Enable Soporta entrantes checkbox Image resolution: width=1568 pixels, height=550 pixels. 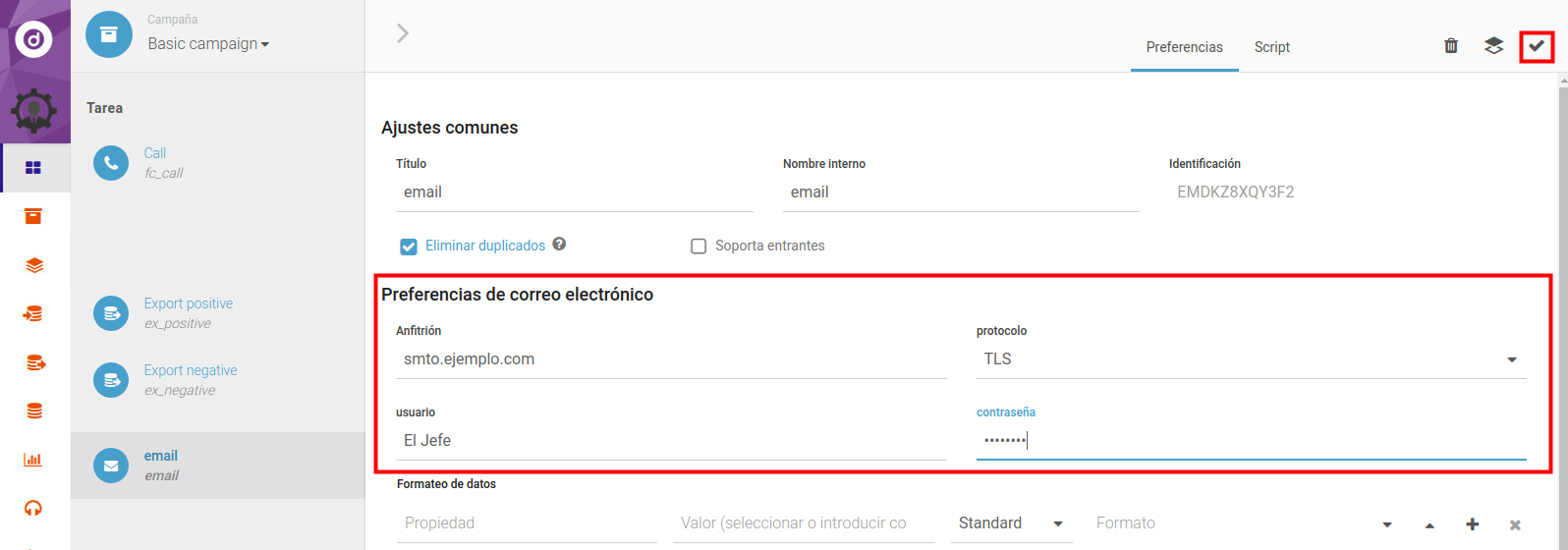pyautogui.click(x=699, y=247)
